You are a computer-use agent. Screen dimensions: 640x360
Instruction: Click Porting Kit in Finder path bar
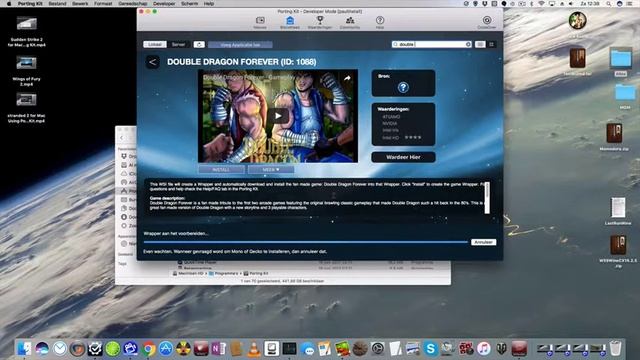pyautogui.click(x=256, y=273)
